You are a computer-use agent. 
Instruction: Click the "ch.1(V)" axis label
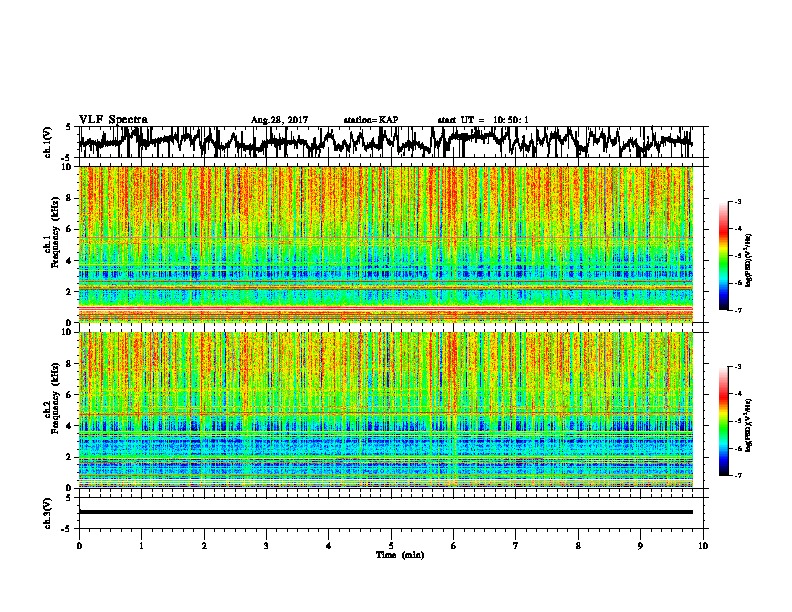[x=48, y=142]
